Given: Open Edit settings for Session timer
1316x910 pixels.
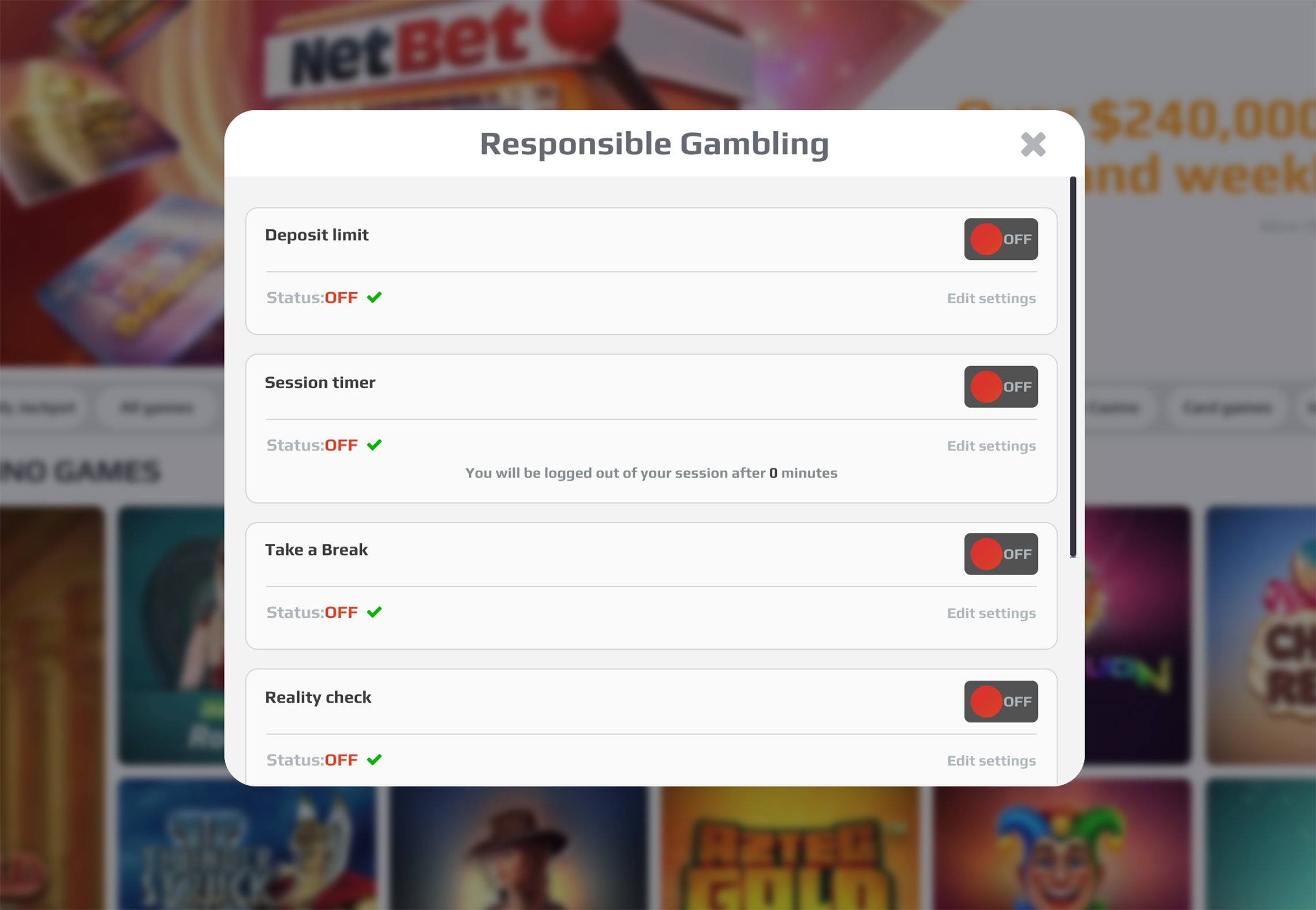Looking at the screenshot, I should [x=991, y=446].
